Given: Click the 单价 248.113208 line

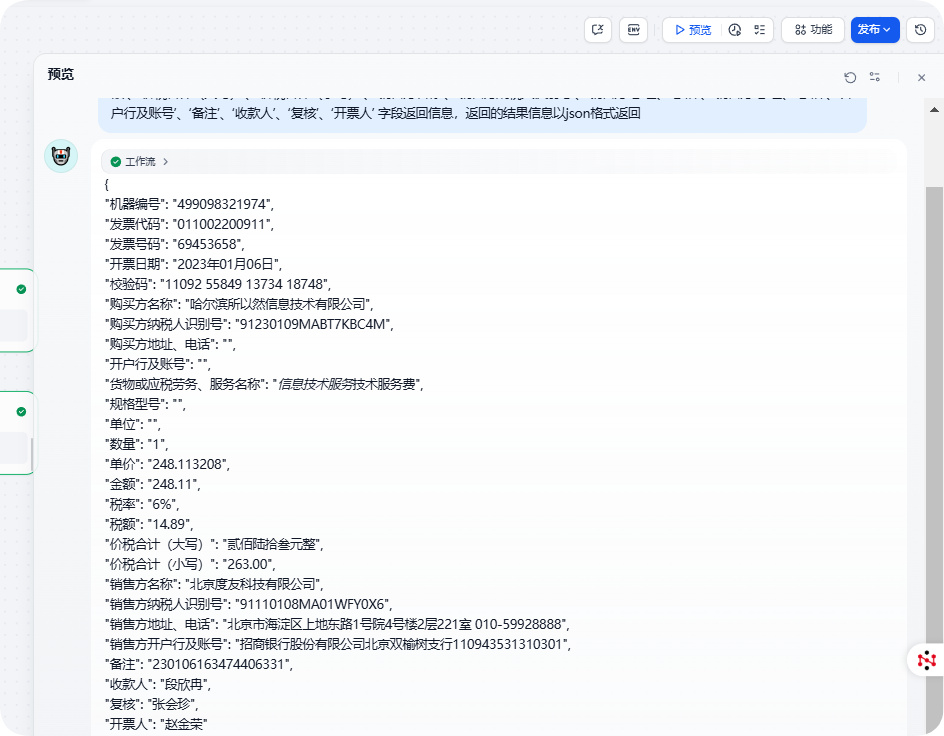Looking at the screenshot, I should point(167,464).
